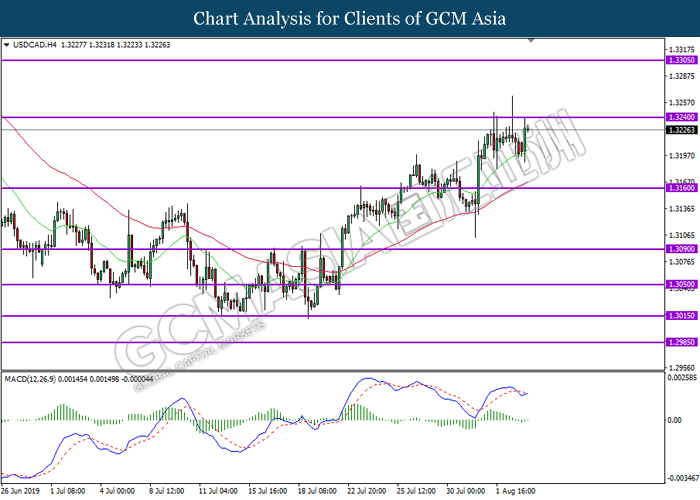This screenshot has width=700, height=500.
Task: Select the 1.31600 support price tag
Action: tap(681, 188)
